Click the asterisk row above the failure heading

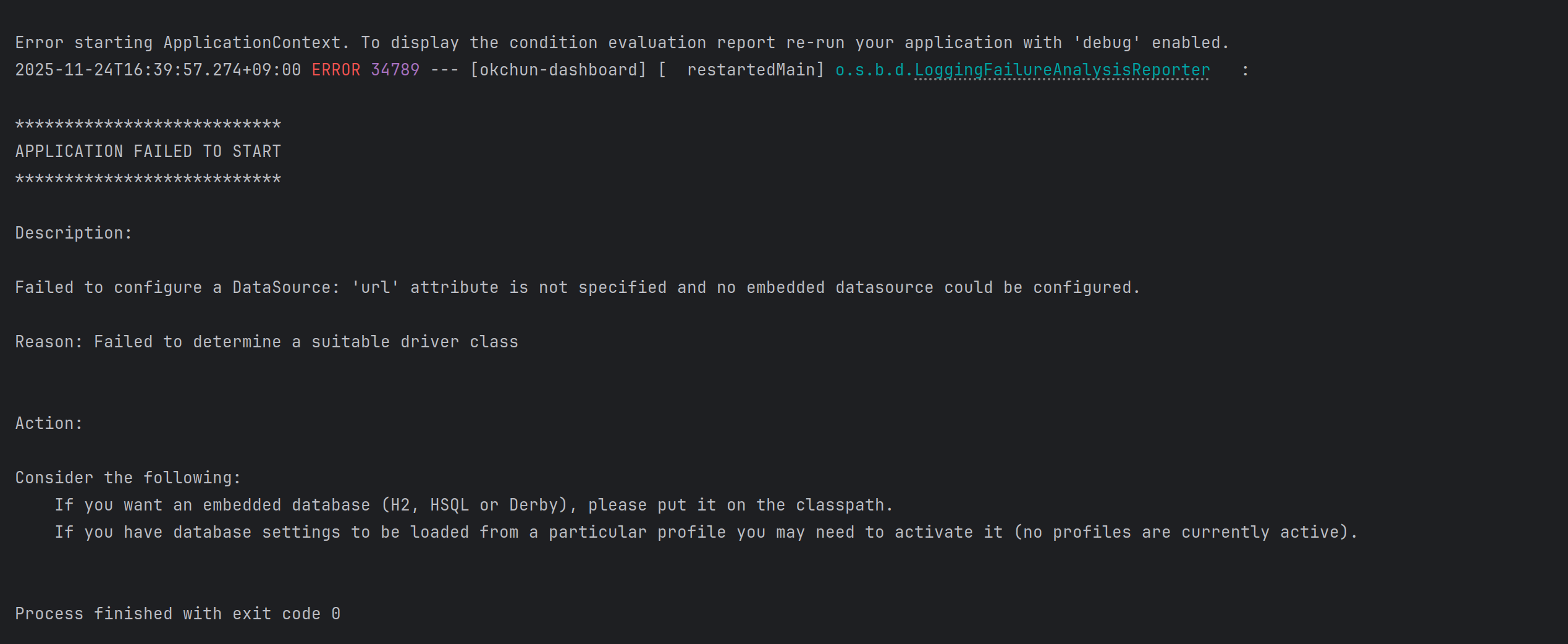(148, 124)
